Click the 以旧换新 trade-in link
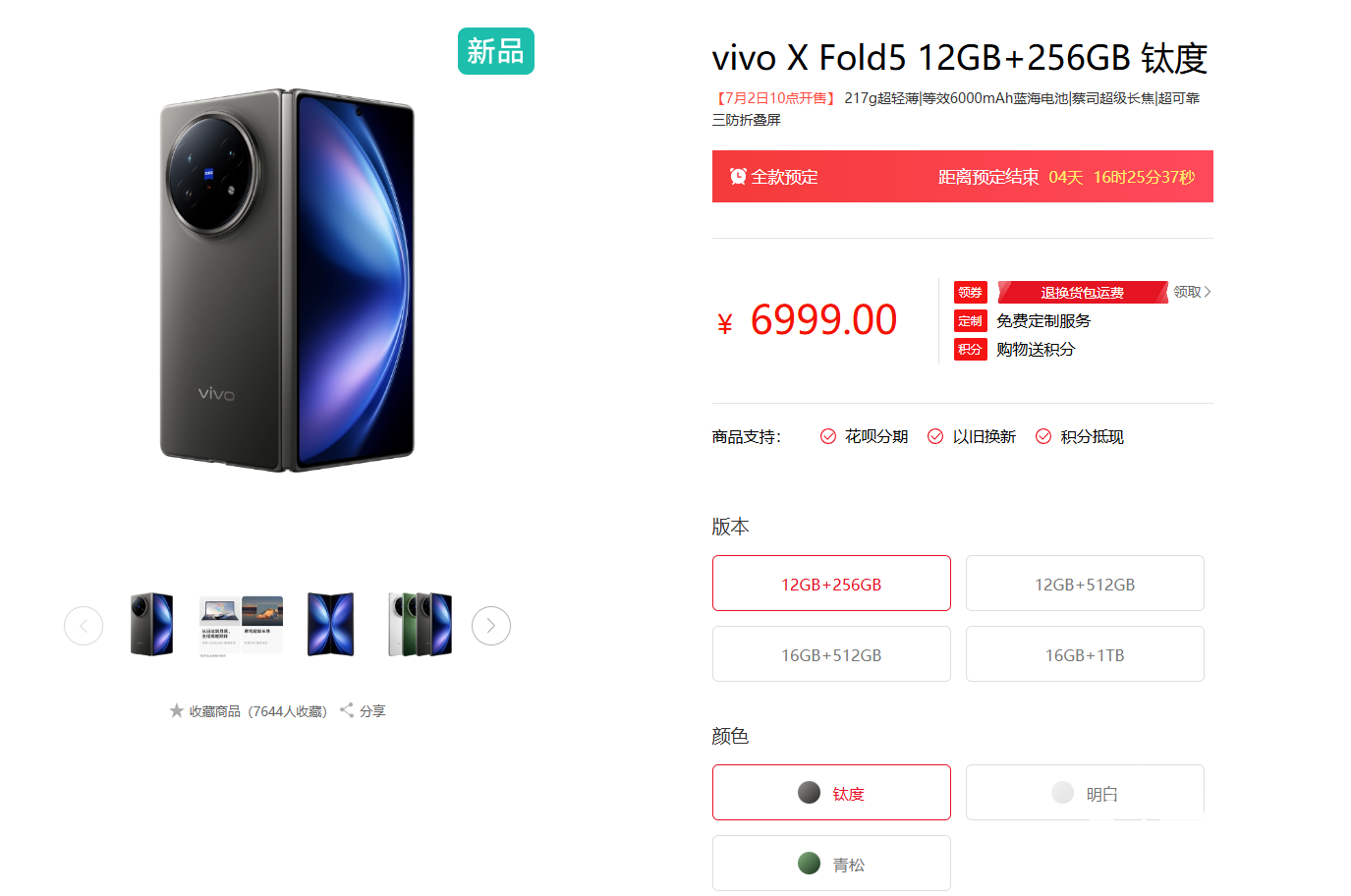The height and width of the screenshot is (896, 1351). click(984, 436)
